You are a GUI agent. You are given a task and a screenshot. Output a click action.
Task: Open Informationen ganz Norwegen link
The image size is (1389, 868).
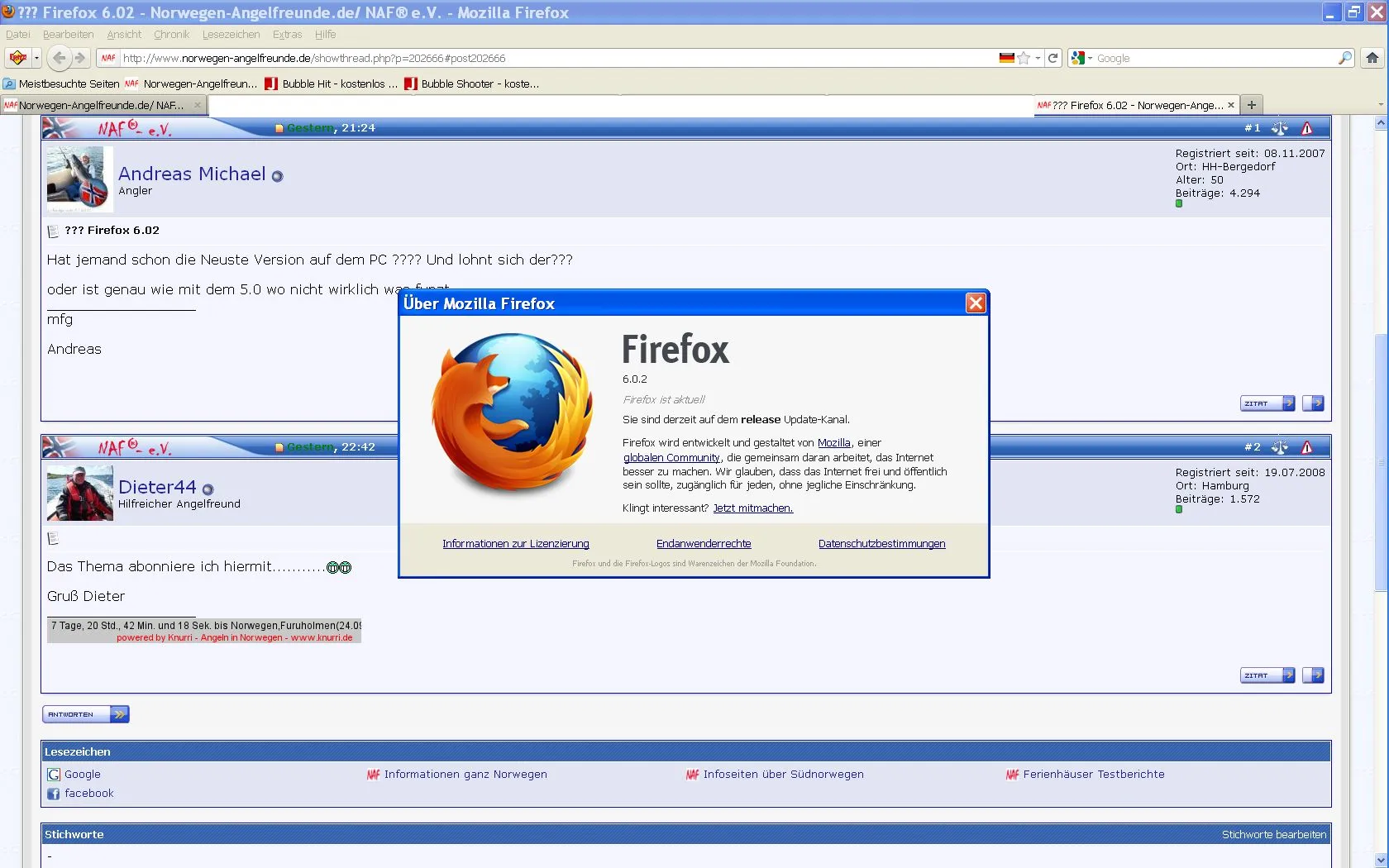465,775
